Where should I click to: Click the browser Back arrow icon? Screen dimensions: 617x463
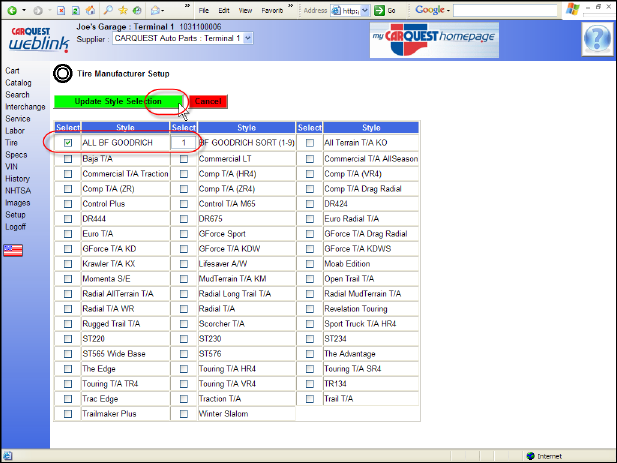tap(12, 10)
